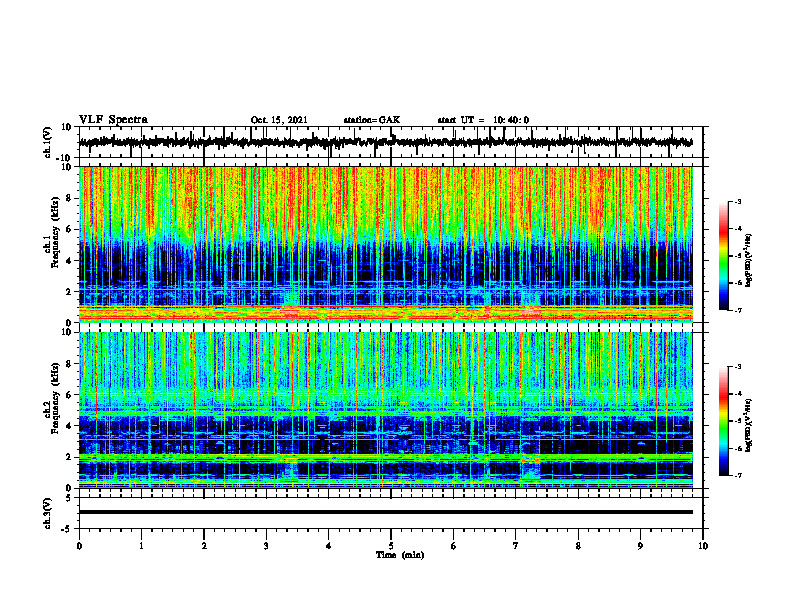Screen dimensions: 792x612
Task: Click the "ch.1(V)" axis label
Action: click(x=48, y=142)
